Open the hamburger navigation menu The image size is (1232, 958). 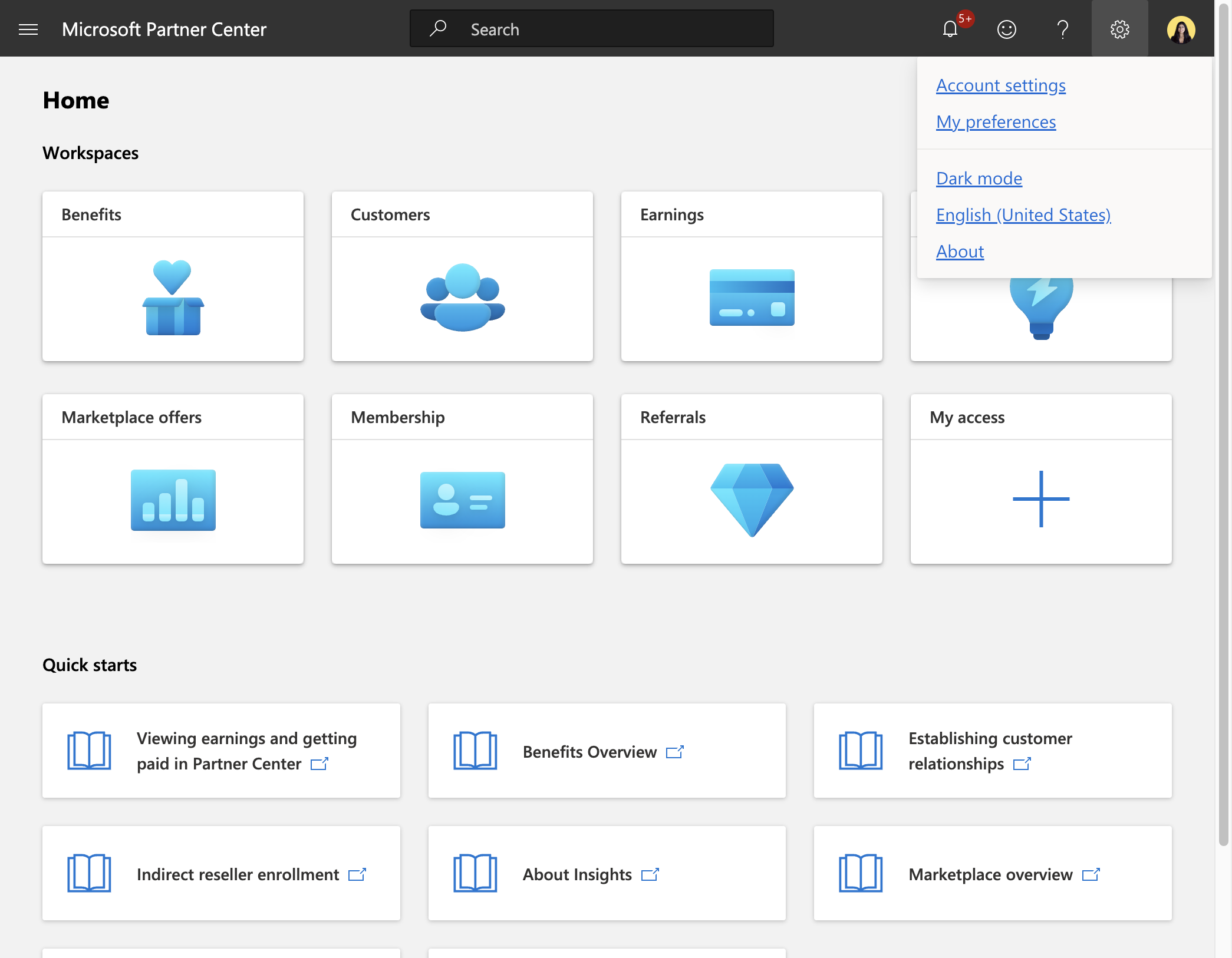click(28, 29)
